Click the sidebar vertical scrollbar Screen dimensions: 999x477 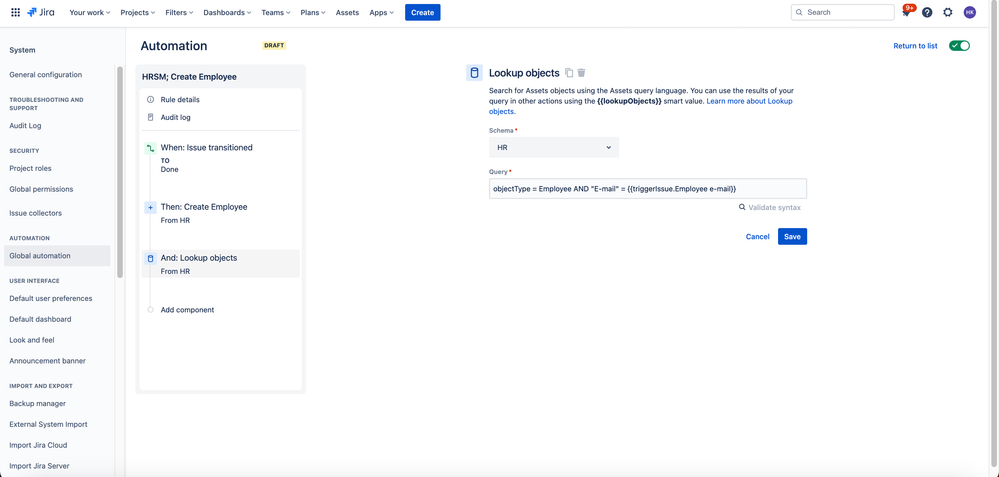[x=120, y=172]
